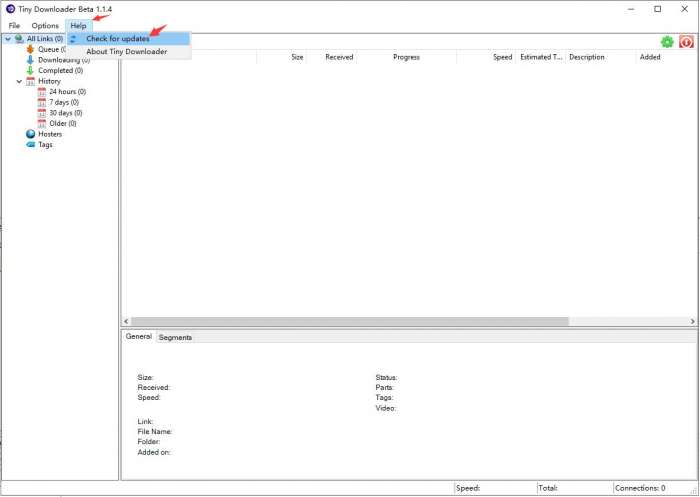Click the orange Queue icon

[x=30, y=49]
